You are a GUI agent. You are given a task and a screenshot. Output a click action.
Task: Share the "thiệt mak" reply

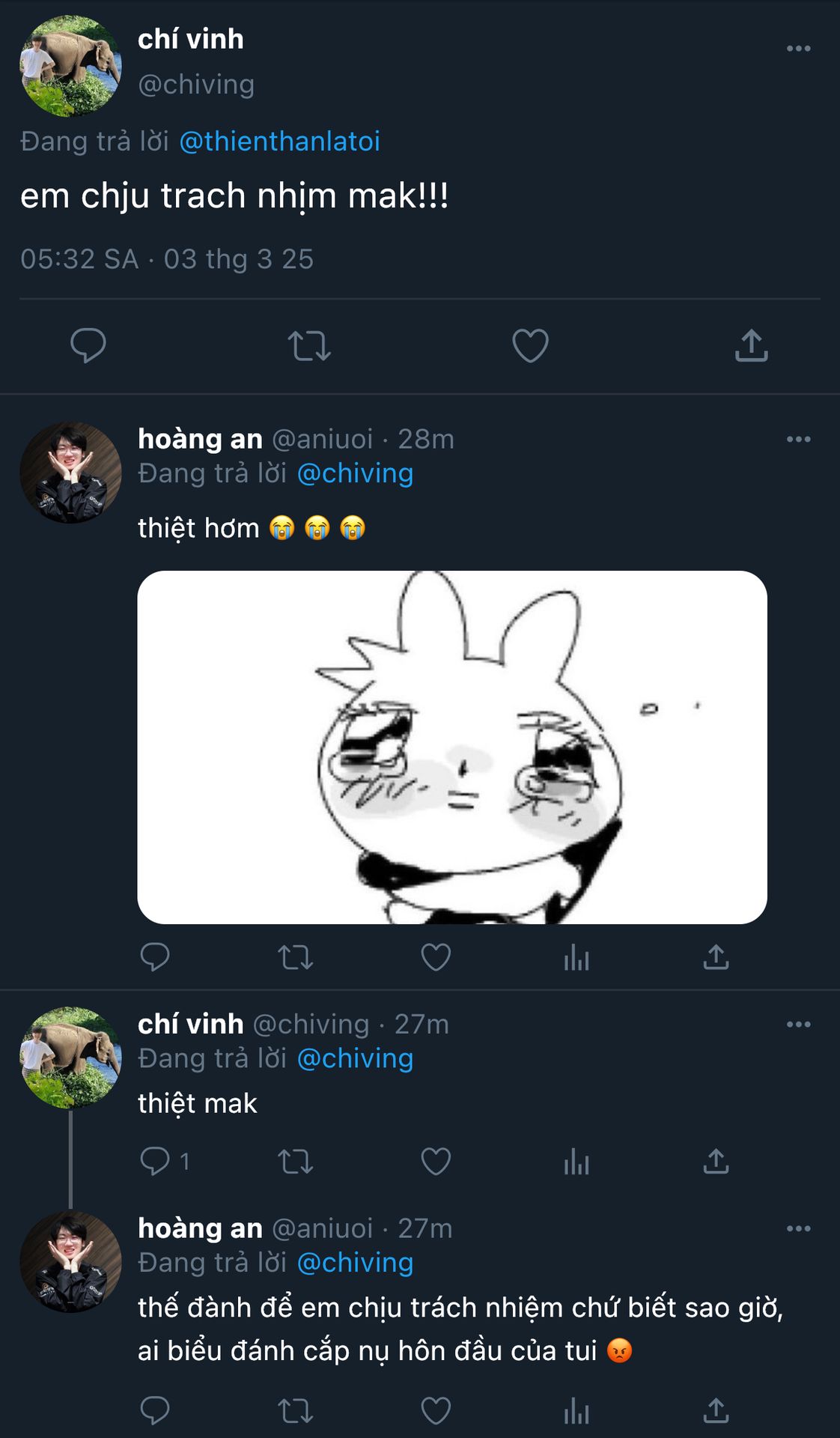(x=716, y=1162)
